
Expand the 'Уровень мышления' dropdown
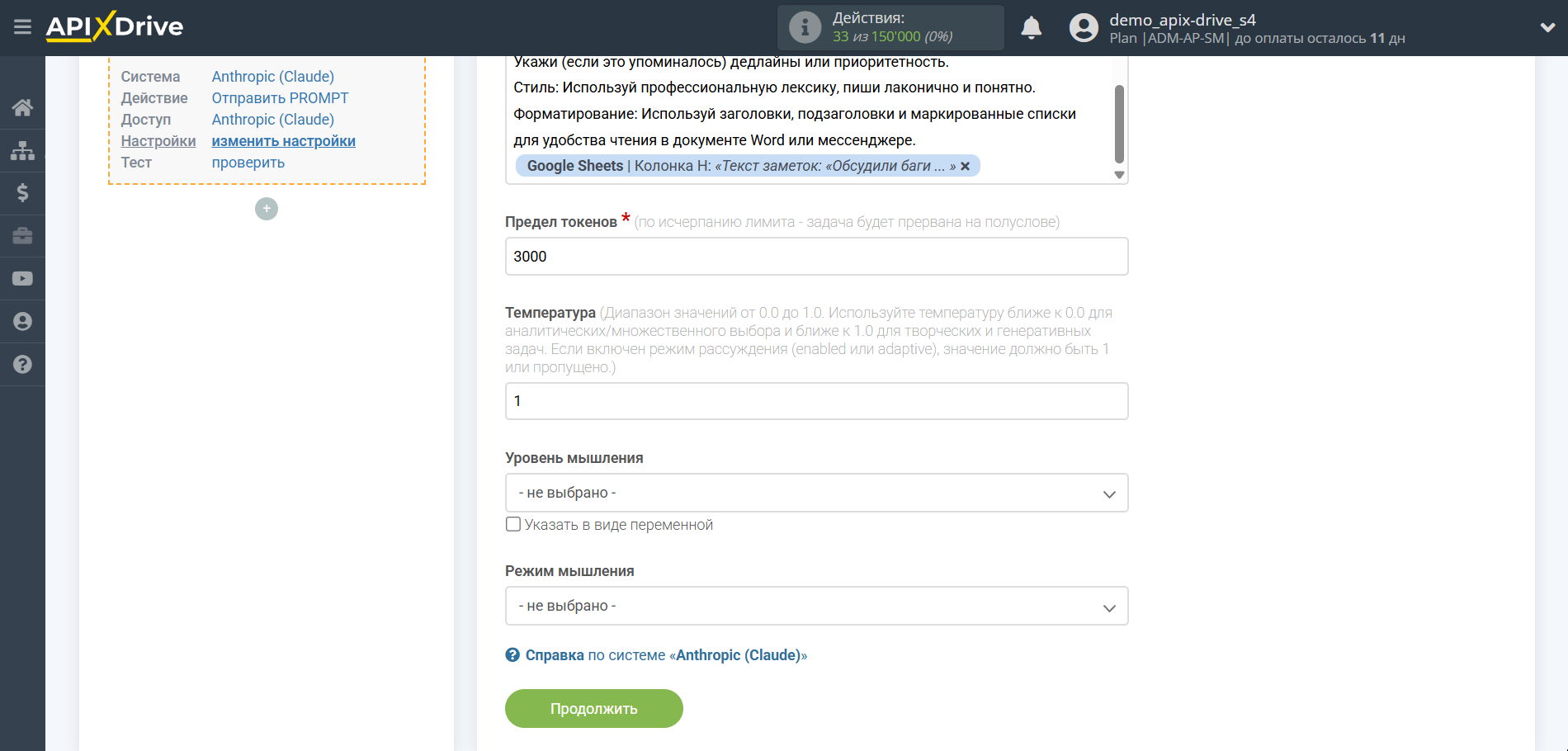click(x=816, y=493)
